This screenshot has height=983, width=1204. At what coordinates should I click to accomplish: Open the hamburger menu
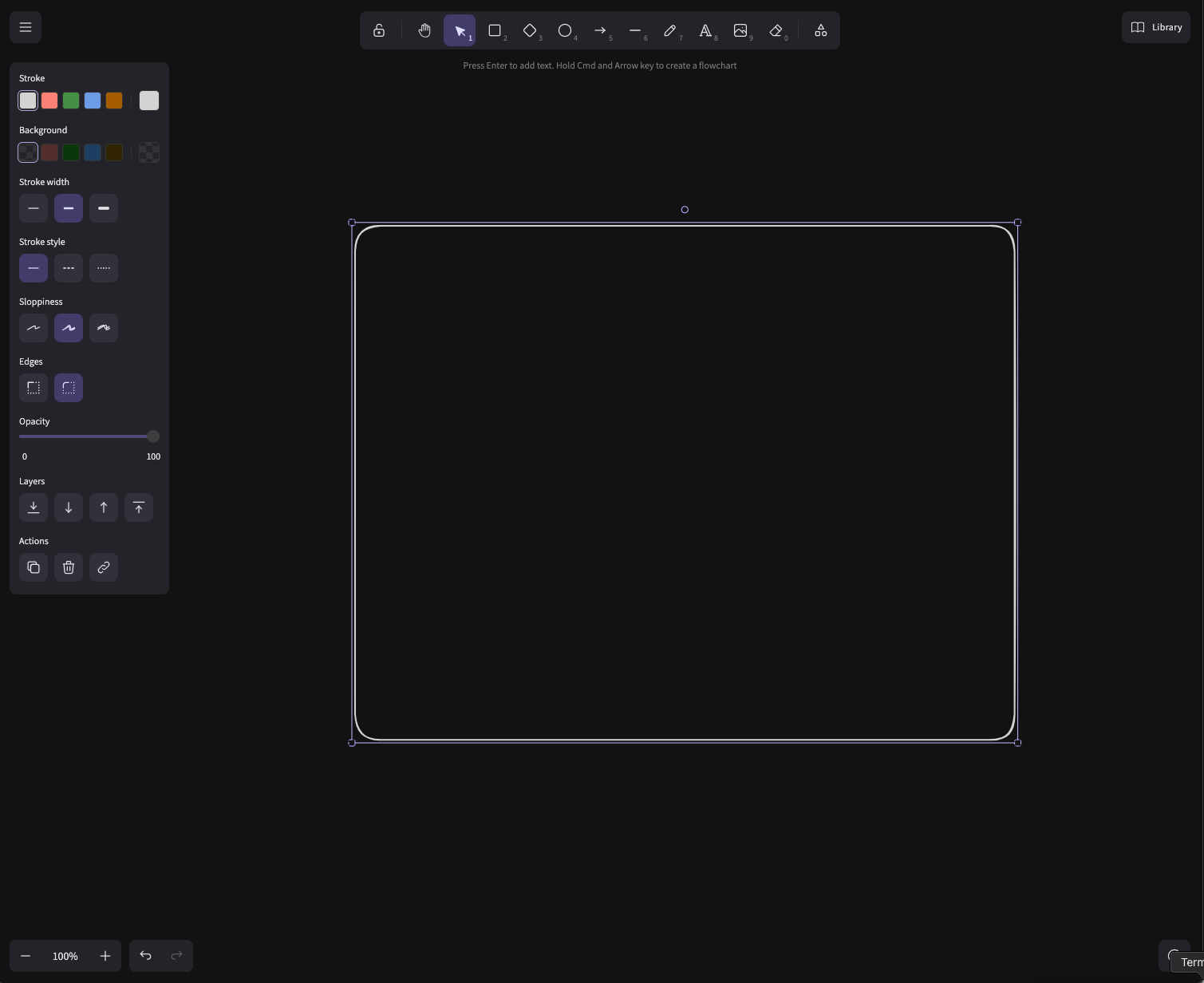pos(25,26)
